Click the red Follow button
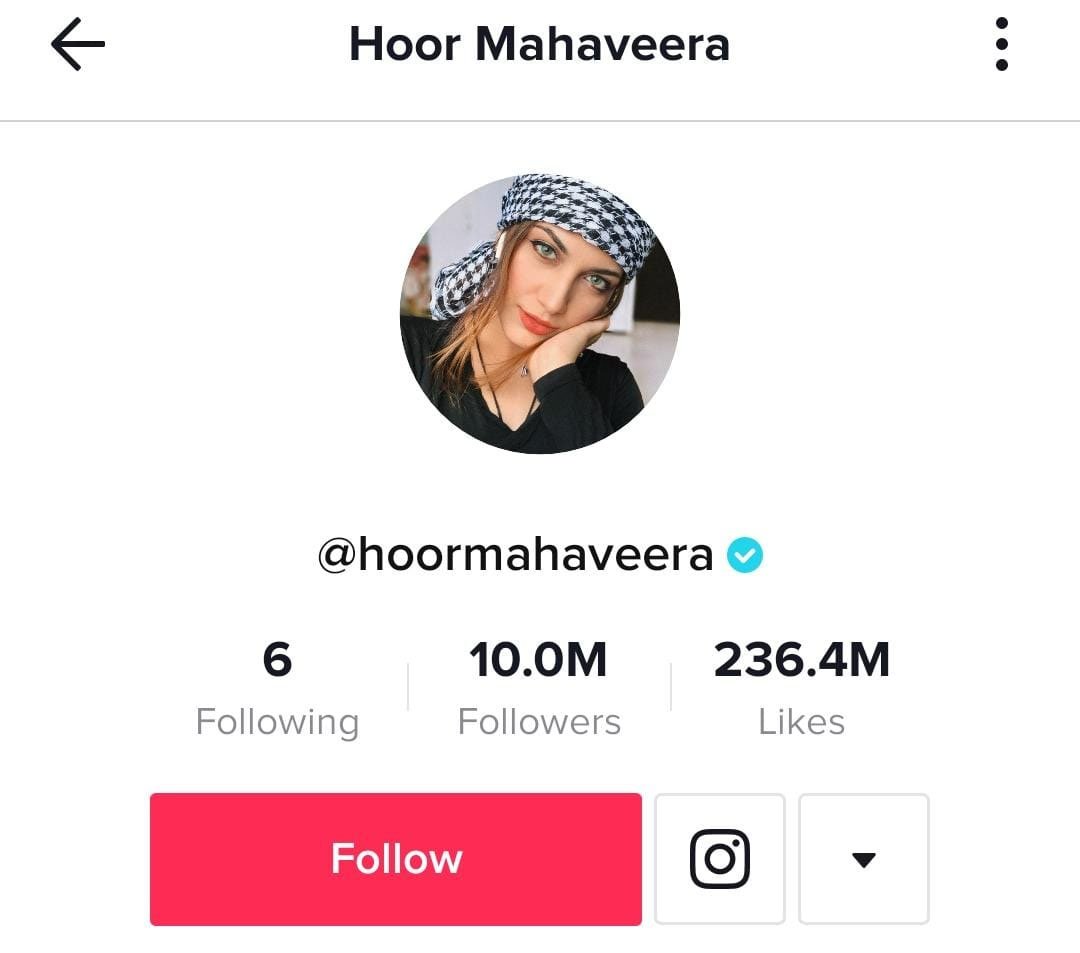This screenshot has width=1080, height=953. coord(396,859)
